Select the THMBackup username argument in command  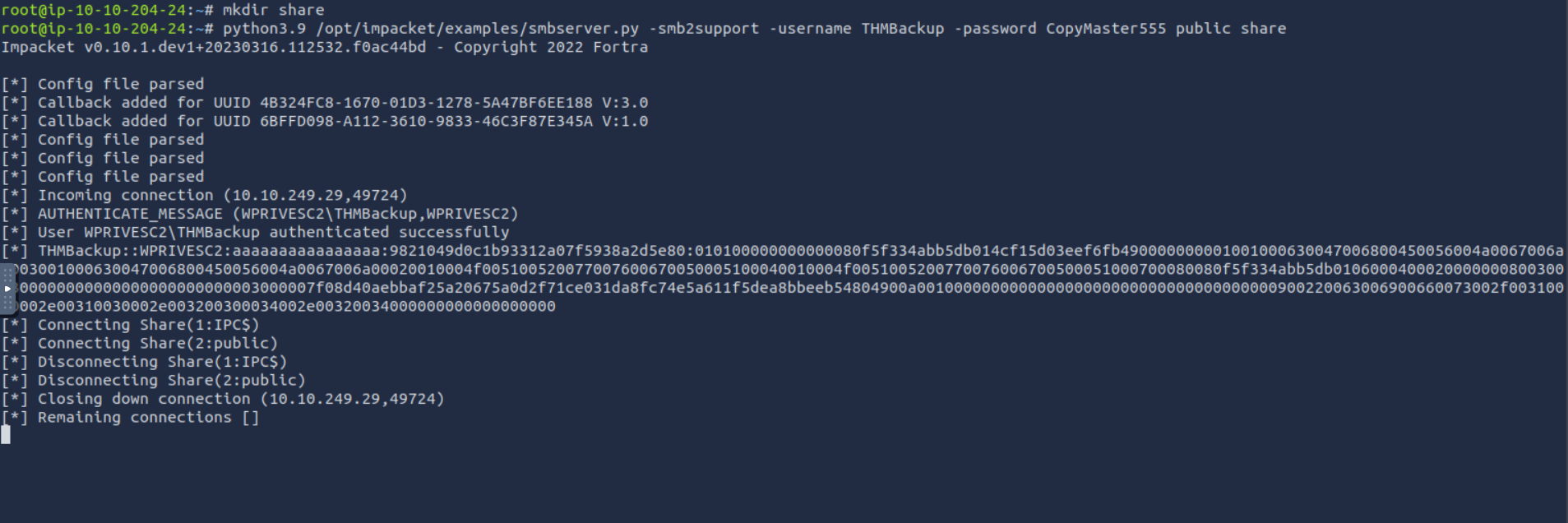pyautogui.click(x=902, y=29)
